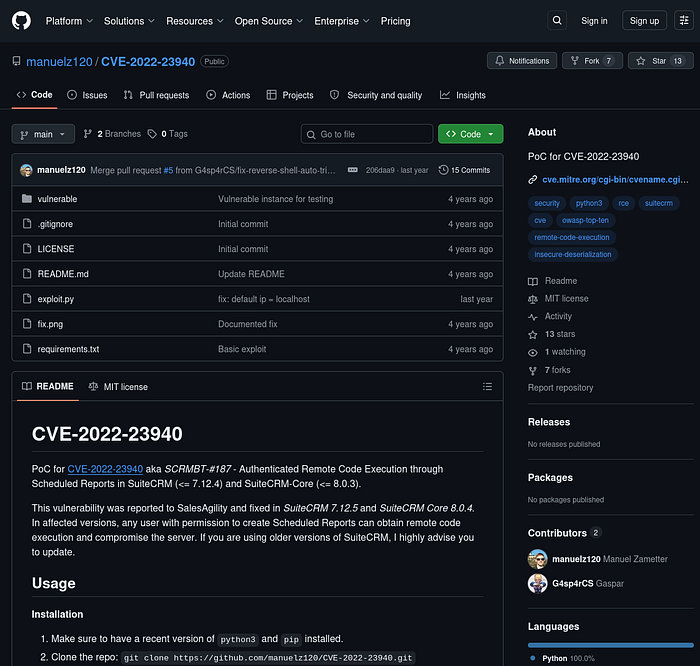
Task: Click the search magnifier icon in header
Action: [x=557, y=21]
